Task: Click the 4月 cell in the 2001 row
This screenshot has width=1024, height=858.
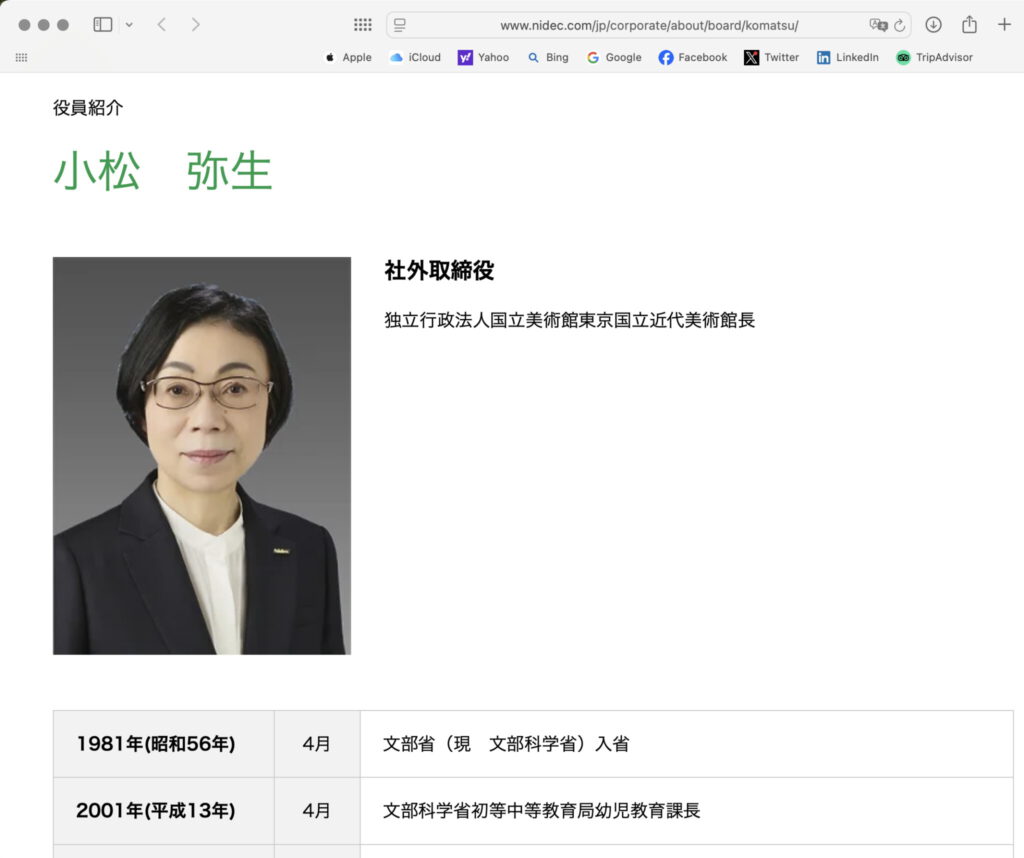Action: point(317,811)
